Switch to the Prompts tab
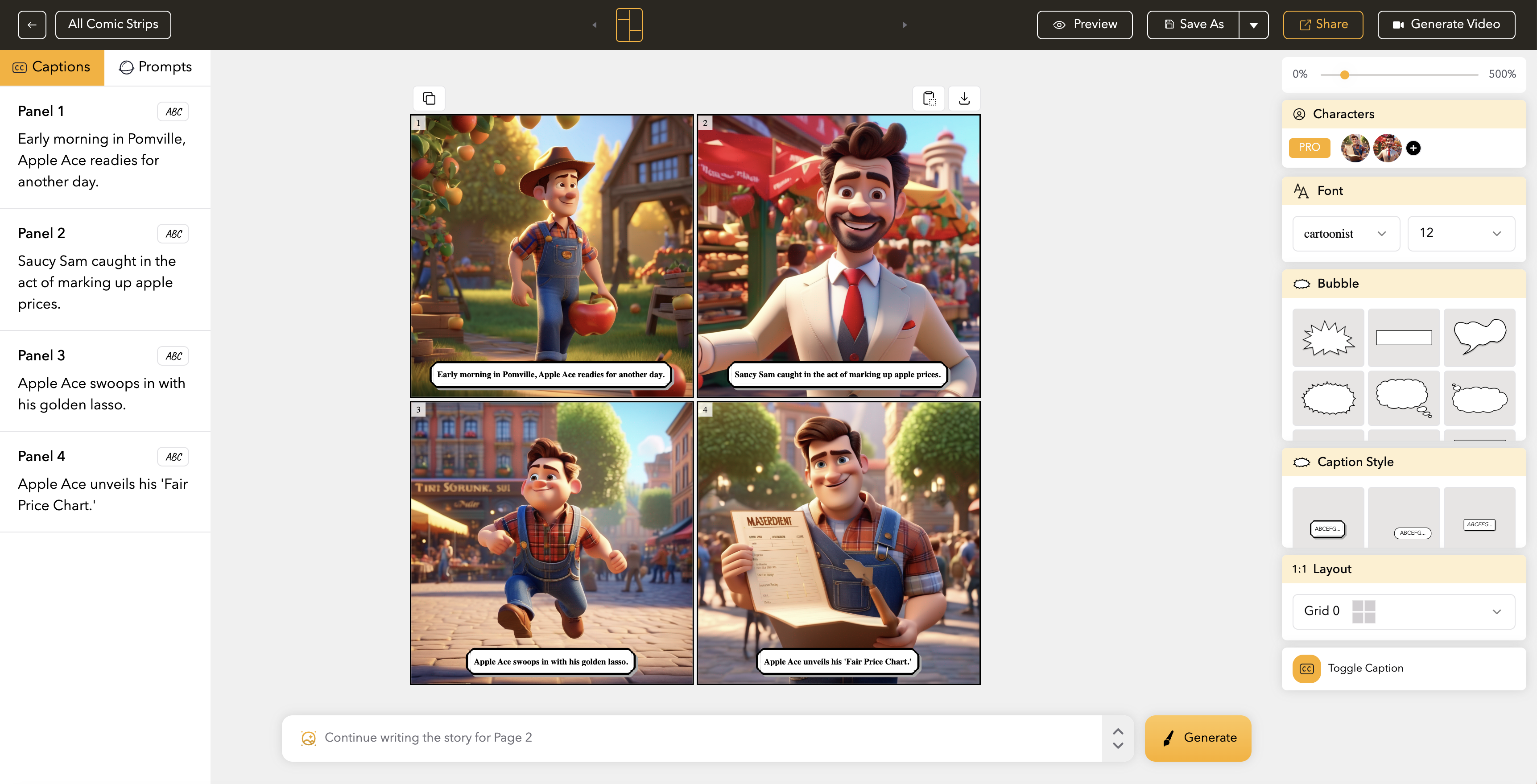This screenshot has height=784, width=1537. 156,67
